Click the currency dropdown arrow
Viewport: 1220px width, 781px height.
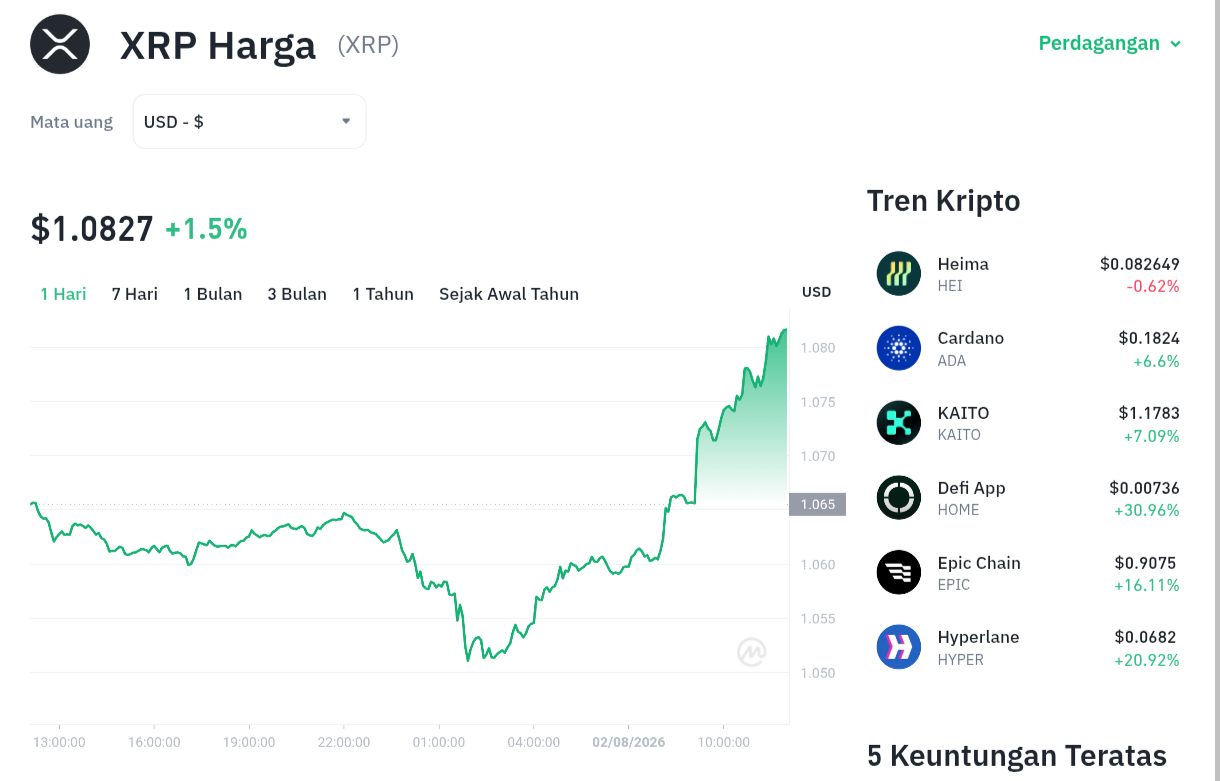click(x=346, y=121)
